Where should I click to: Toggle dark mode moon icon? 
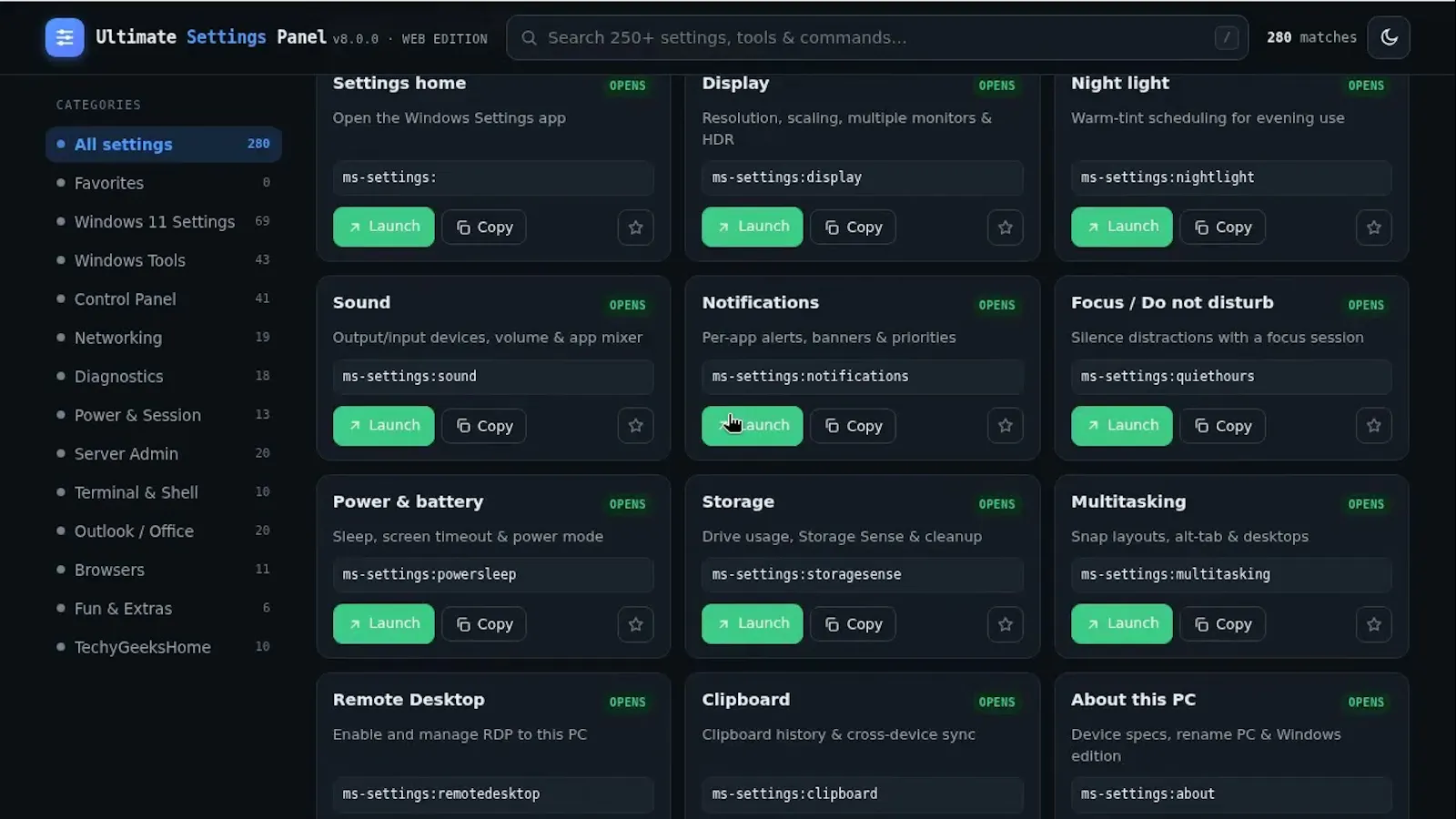click(1389, 37)
